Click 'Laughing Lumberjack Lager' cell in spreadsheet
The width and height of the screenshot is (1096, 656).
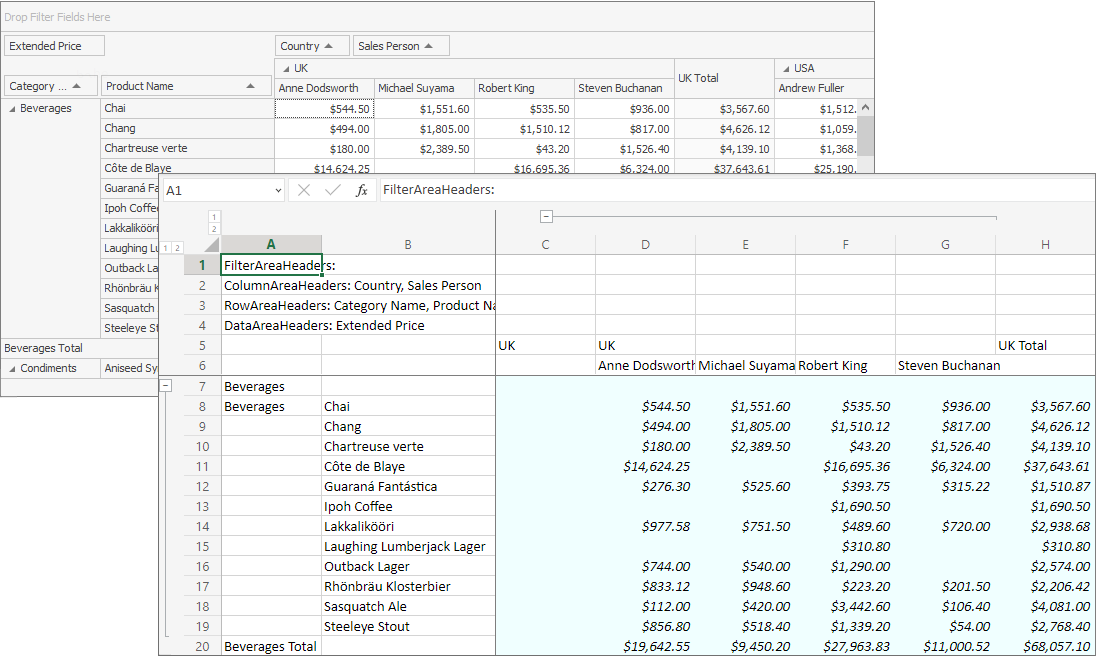point(408,546)
